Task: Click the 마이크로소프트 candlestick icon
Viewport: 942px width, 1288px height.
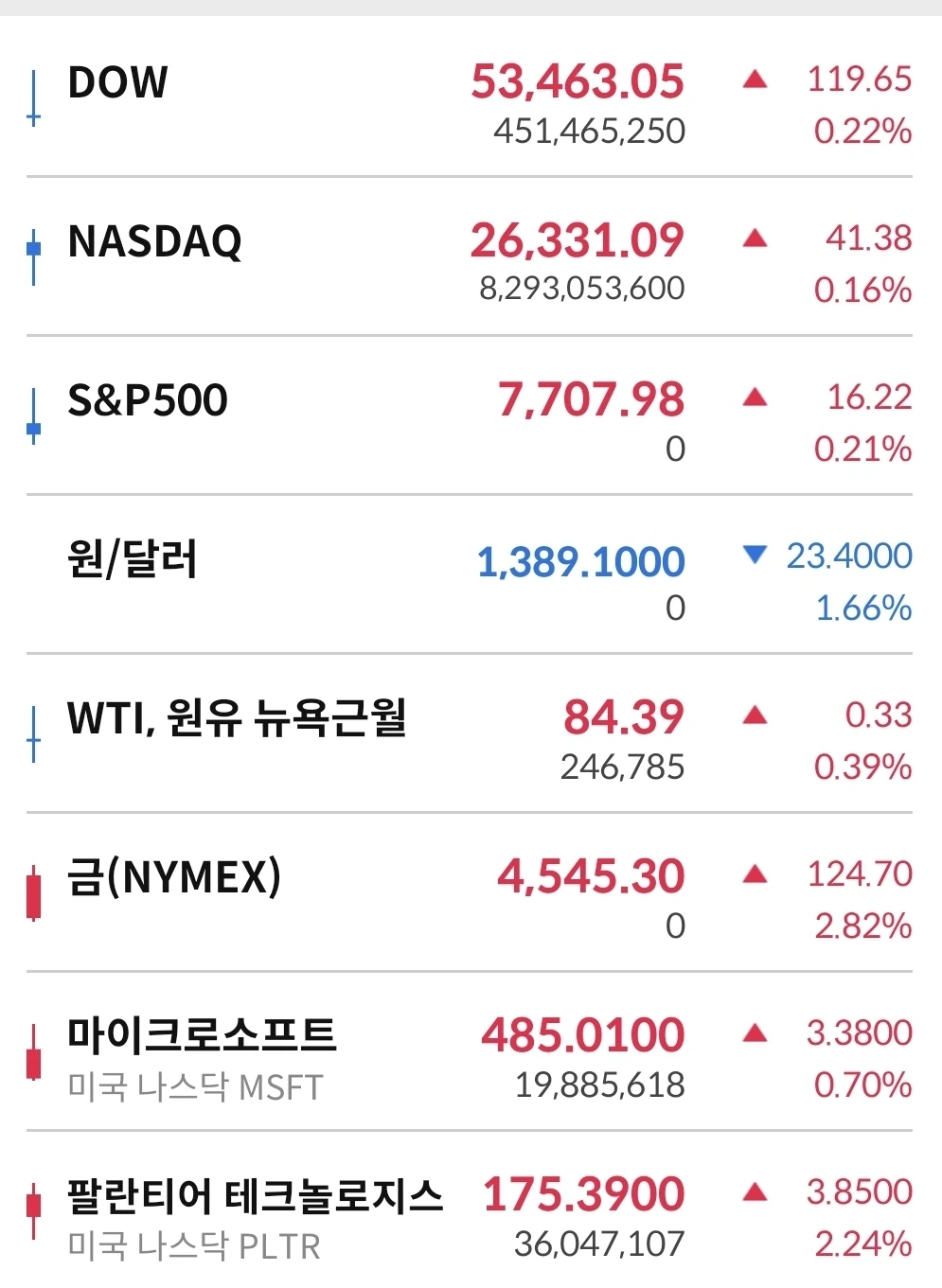Action: tap(34, 1051)
